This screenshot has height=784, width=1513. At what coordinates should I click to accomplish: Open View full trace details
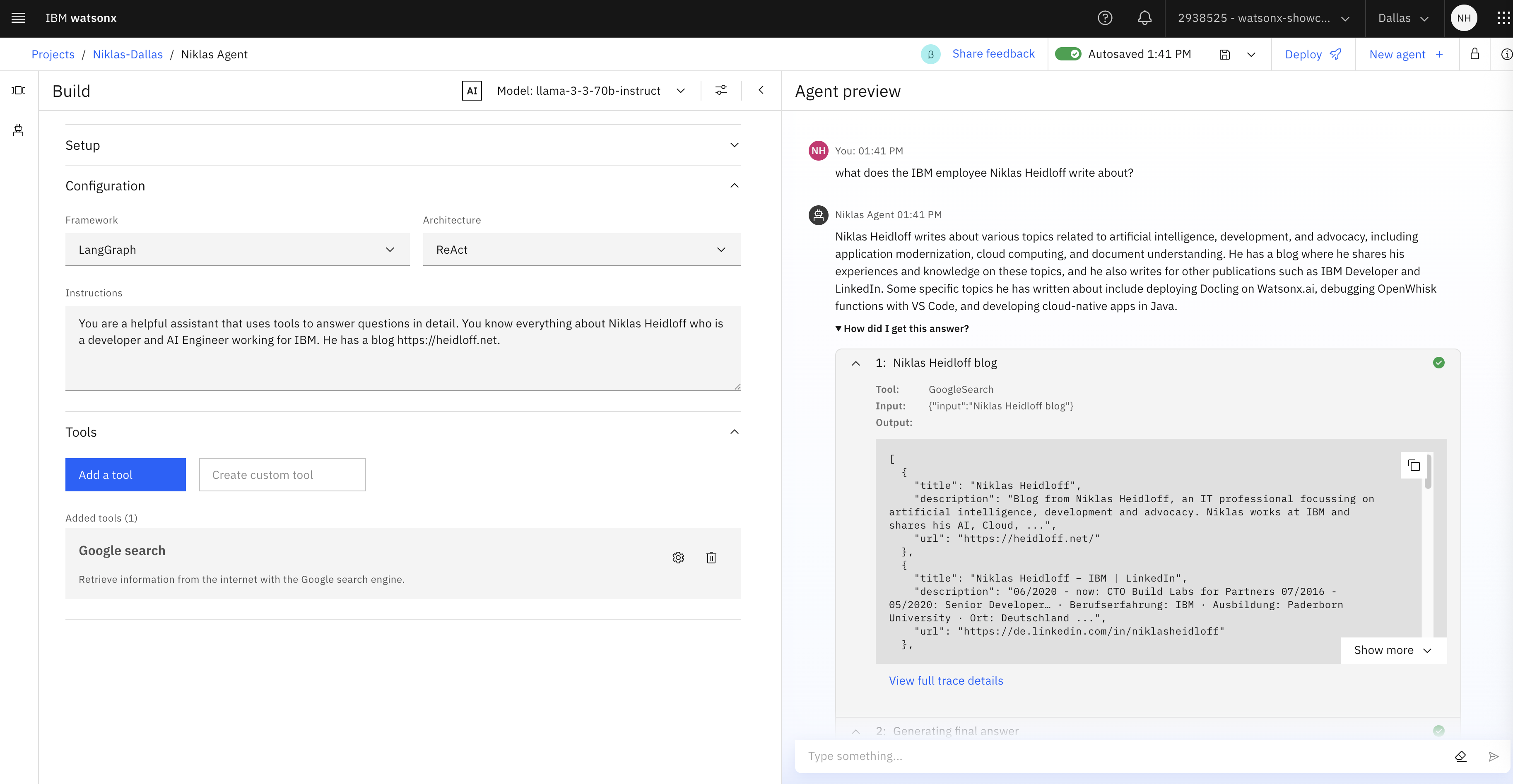(946, 681)
